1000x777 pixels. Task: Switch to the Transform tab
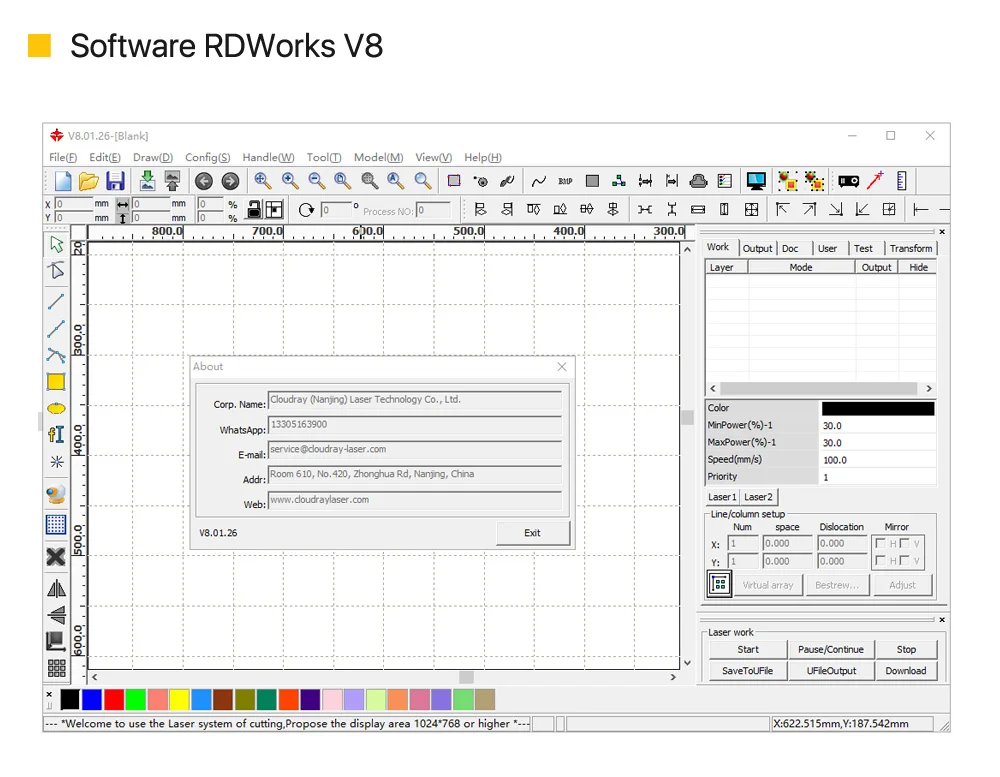pyautogui.click(x=911, y=249)
